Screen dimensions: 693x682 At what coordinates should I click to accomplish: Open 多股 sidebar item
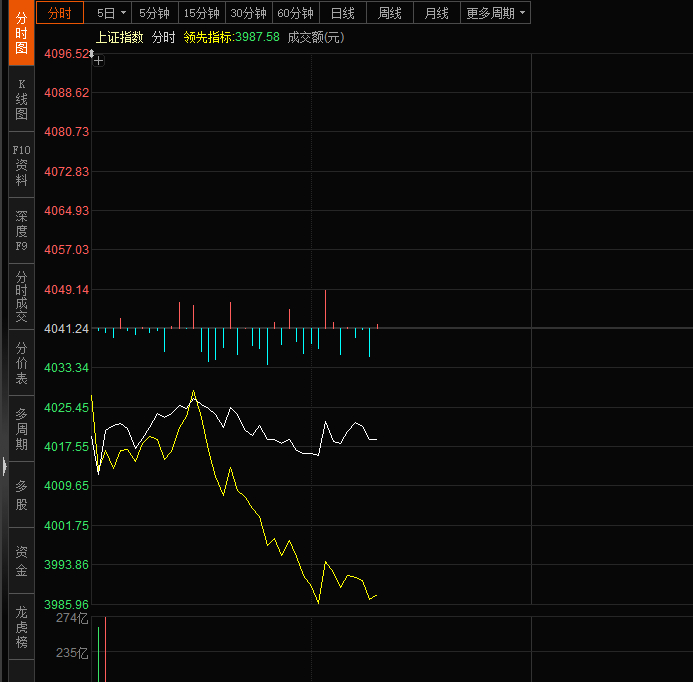[21, 495]
